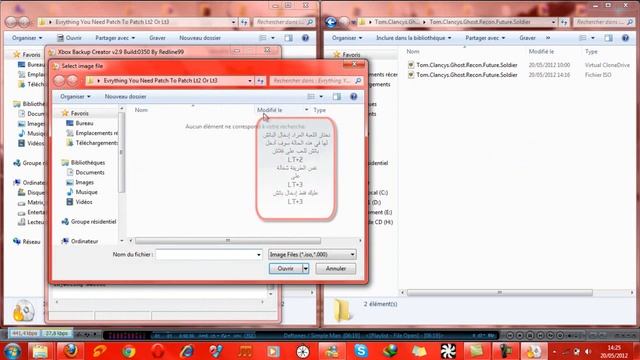Click Graver in left rear explorer toolbar
The height and width of the screenshot is (360, 640).
click(157, 38)
